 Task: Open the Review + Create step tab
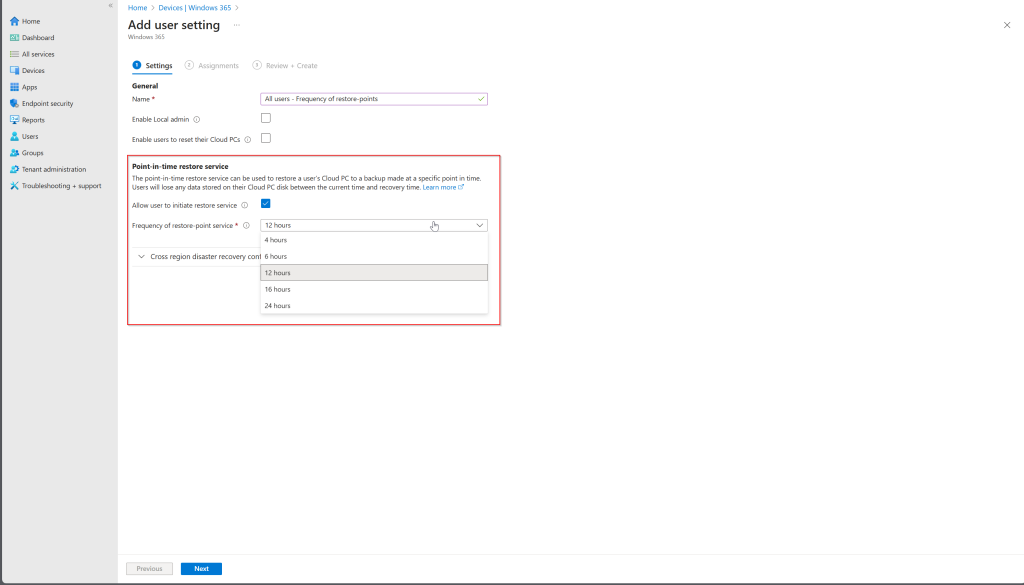[285, 65]
